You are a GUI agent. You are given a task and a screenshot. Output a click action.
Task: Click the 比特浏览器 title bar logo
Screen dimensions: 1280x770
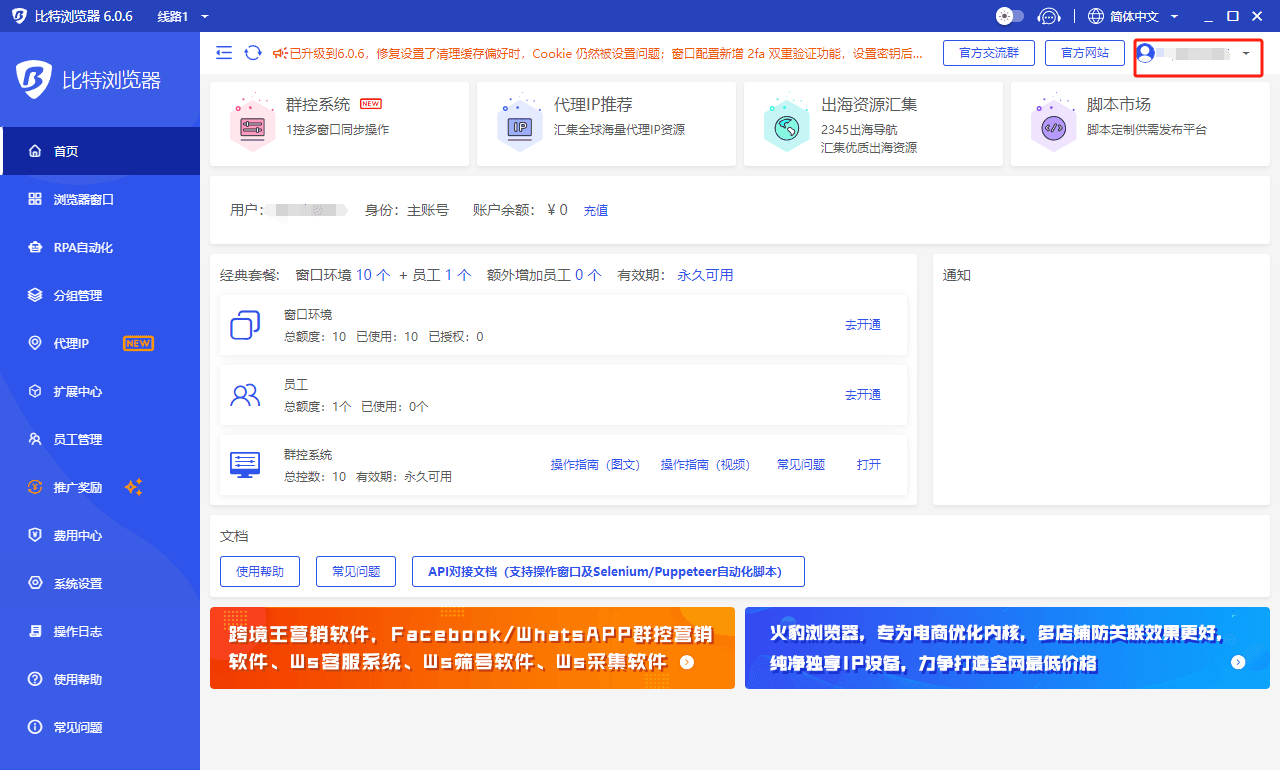(20, 16)
